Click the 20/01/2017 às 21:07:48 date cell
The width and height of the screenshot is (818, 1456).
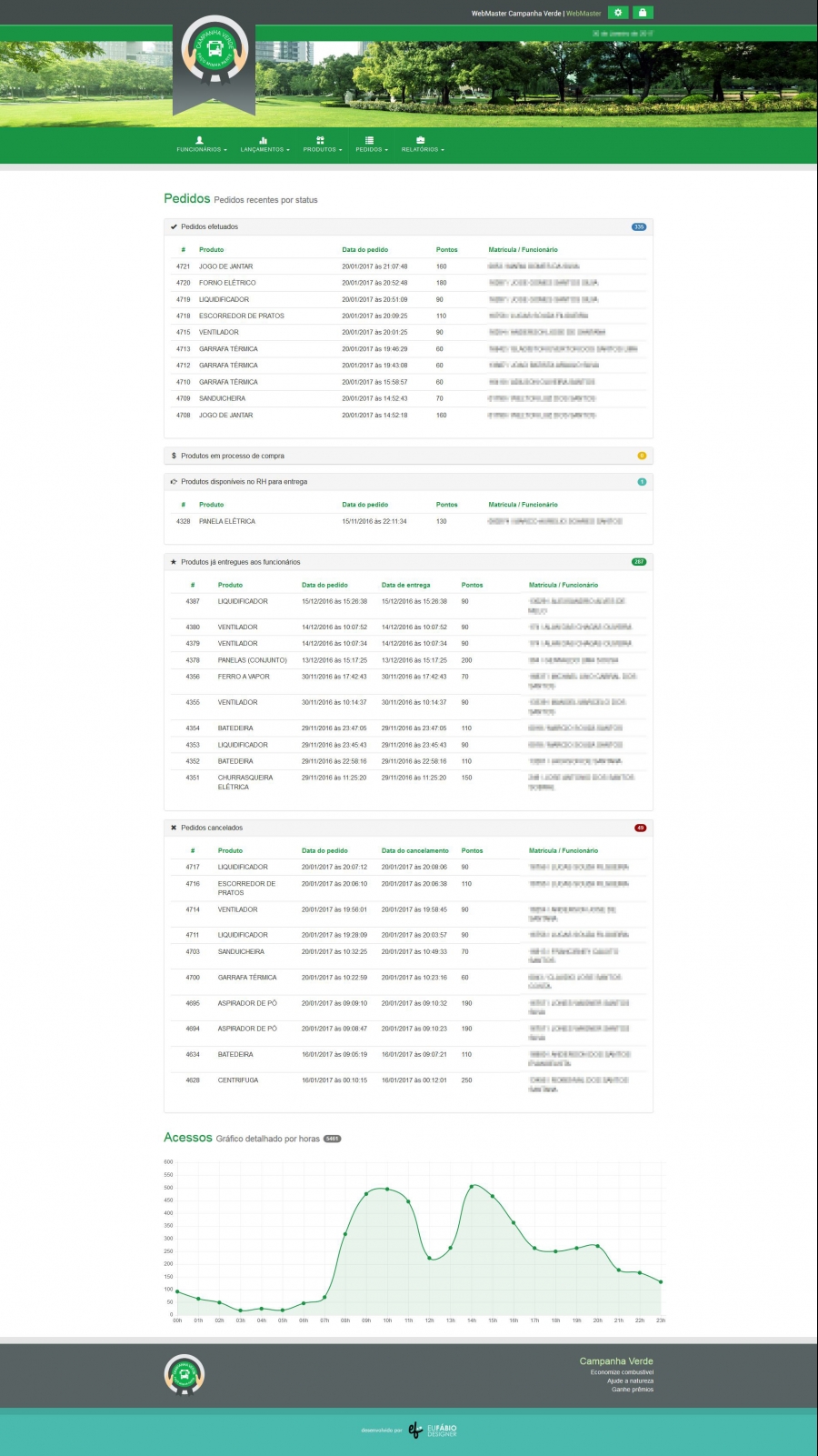pyautogui.click(x=374, y=266)
